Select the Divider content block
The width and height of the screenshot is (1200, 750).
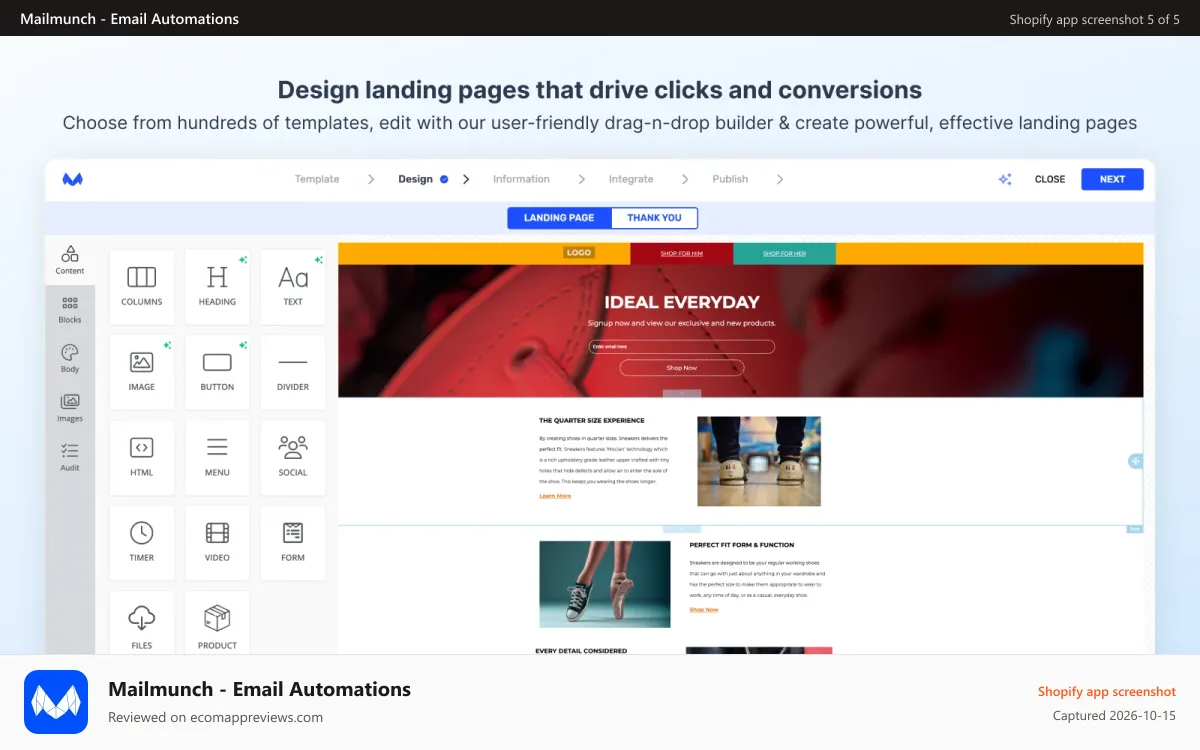[x=293, y=372]
